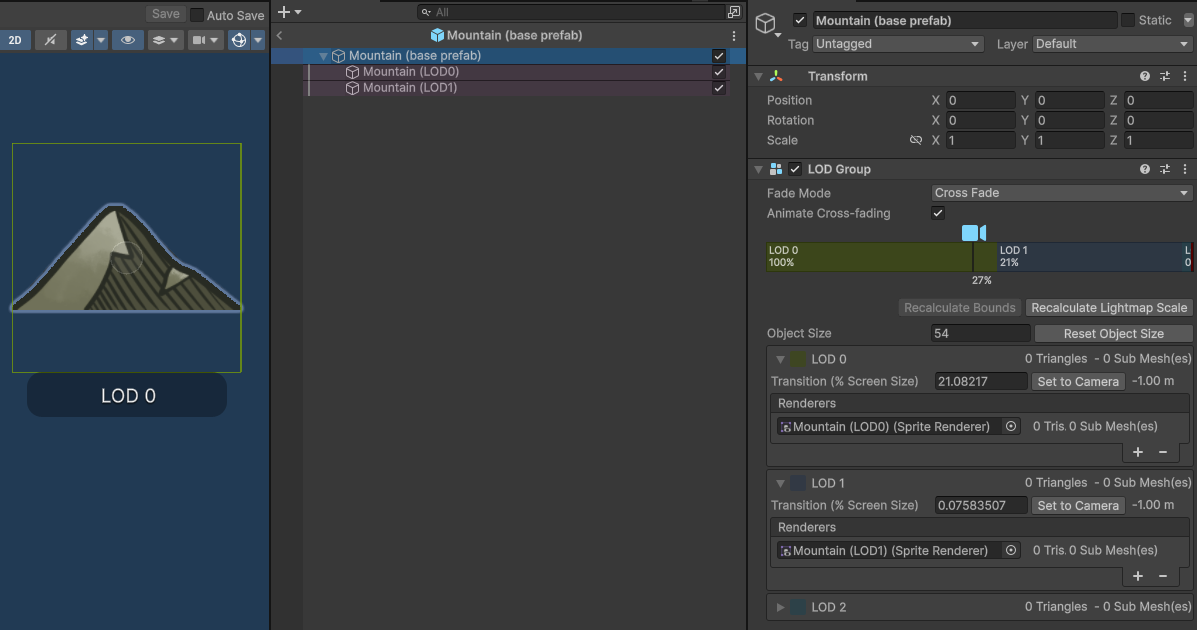Click the Recalculate Lightmap Scale button
The height and width of the screenshot is (630, 1197).
tap(1109, 307)
